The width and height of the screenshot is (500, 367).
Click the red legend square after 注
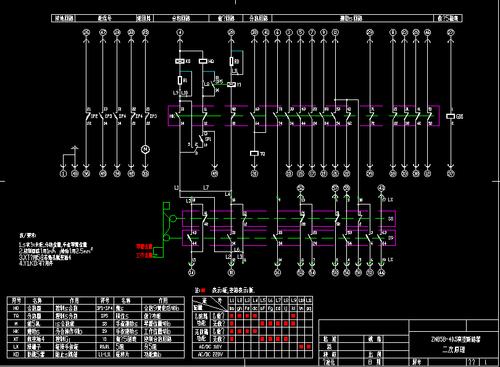pos(203,291)
